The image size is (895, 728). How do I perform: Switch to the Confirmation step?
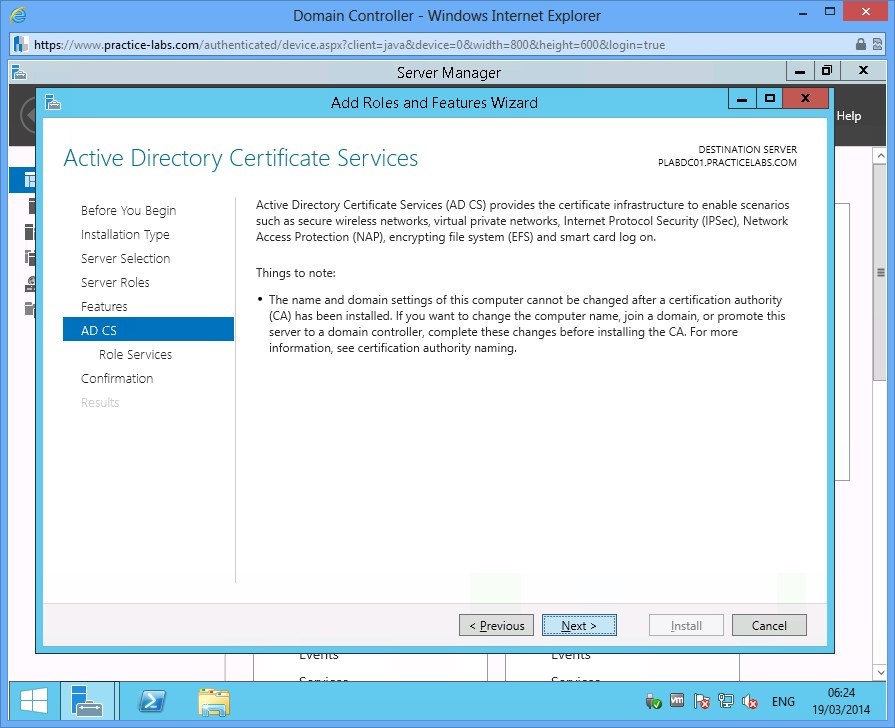117,378
